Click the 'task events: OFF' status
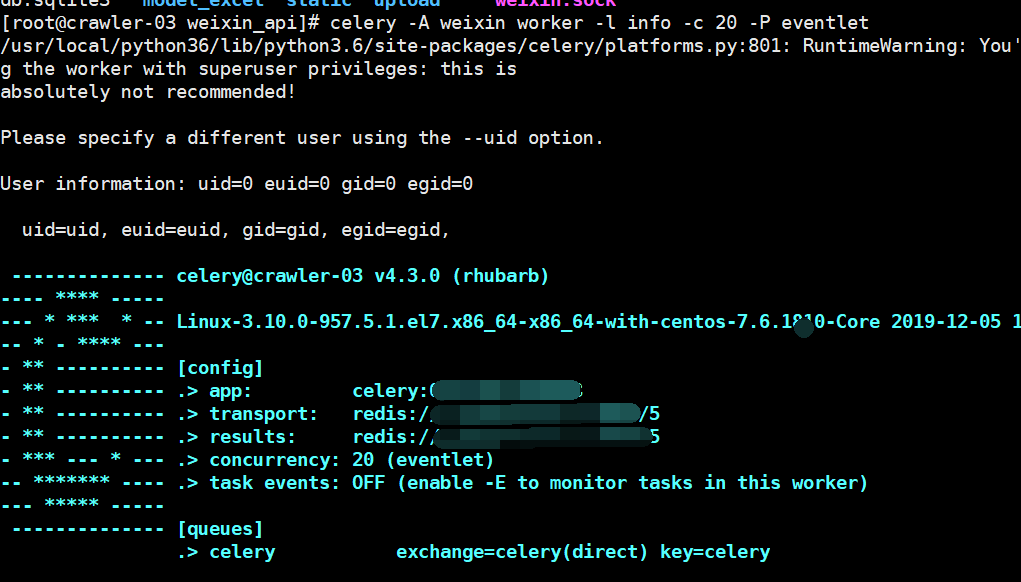1021x582 pixels. click(300, 482)
